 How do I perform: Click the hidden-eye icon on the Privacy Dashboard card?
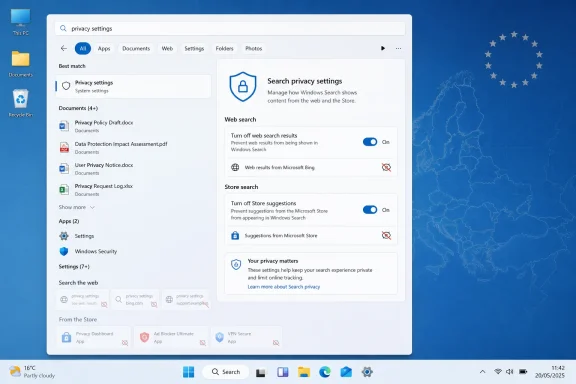[125, 343]
